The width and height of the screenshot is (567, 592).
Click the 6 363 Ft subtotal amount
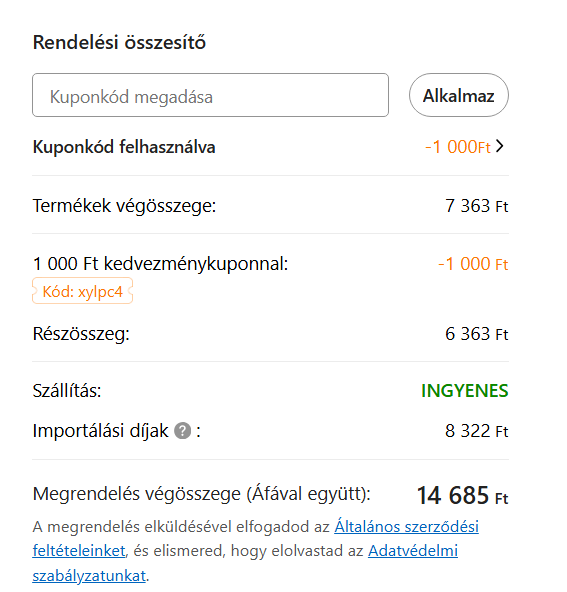477,334
